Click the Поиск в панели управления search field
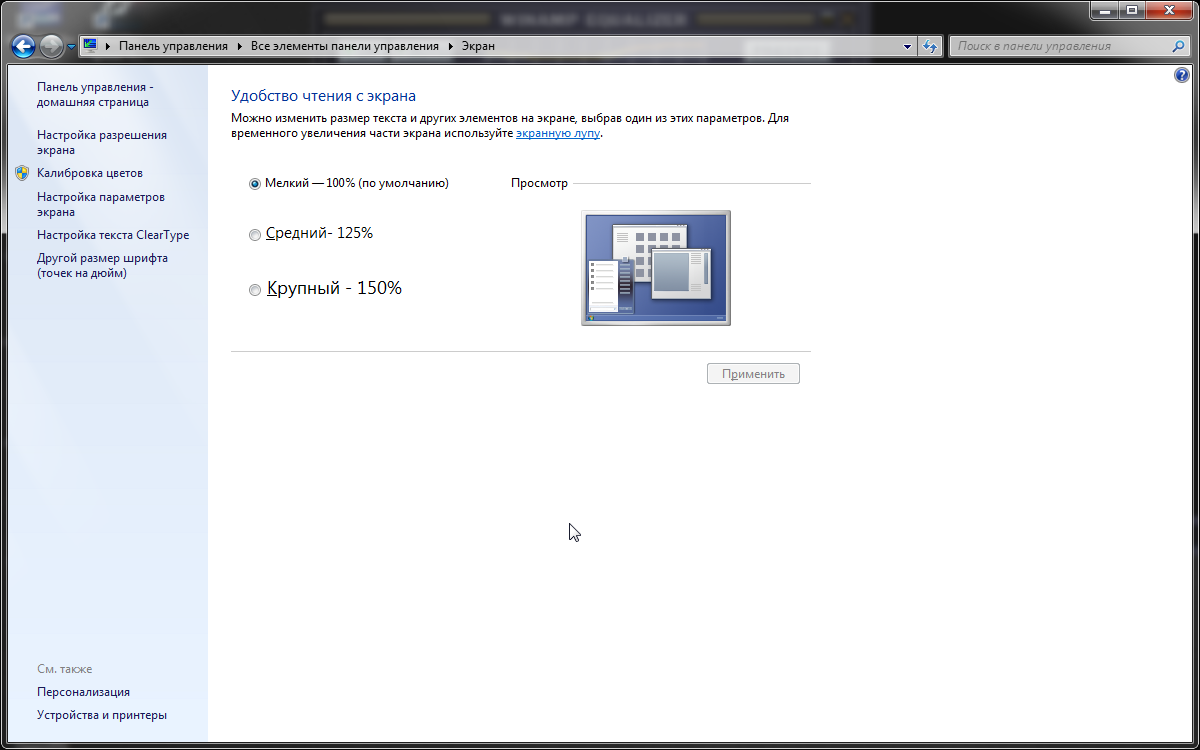 coord(1060,46)
